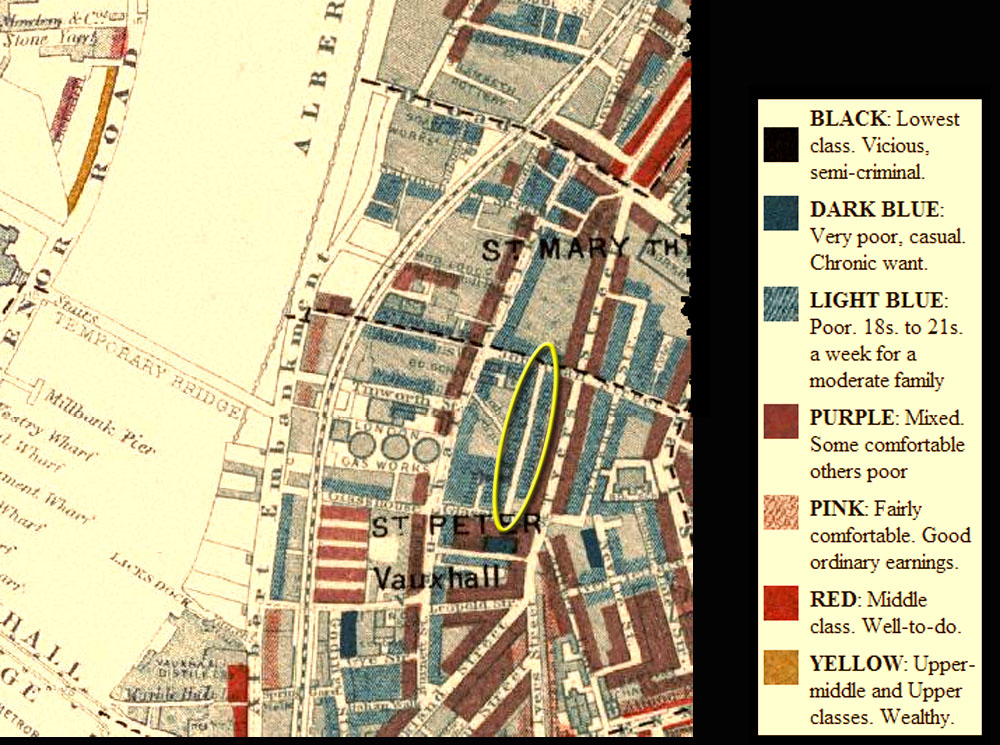Click the "classes. Wealthy." legend line
This screenshot has height=745, width=1000.
pyautogui.click(x=882, y=717)
